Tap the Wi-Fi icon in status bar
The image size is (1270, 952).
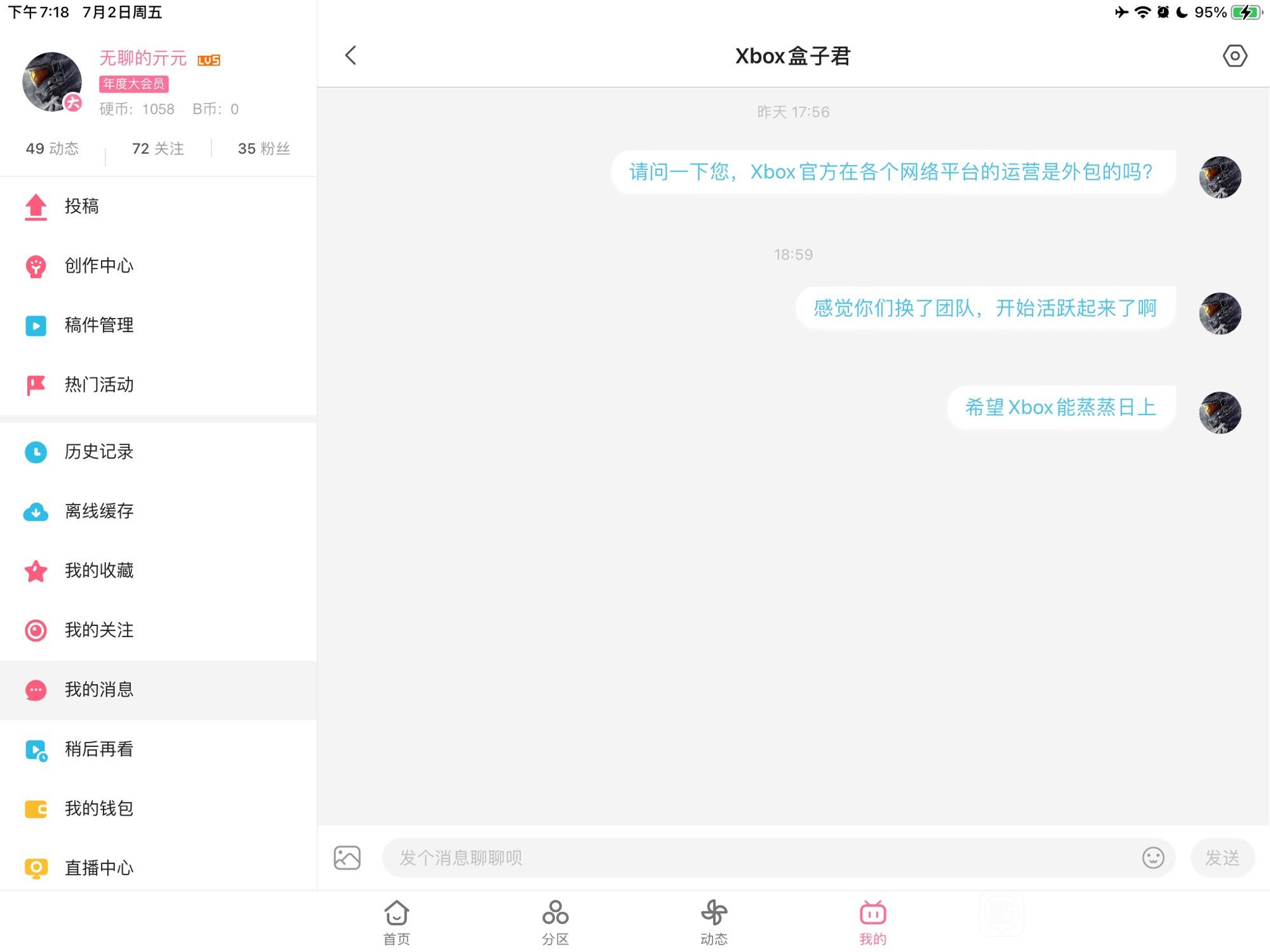1142,12
